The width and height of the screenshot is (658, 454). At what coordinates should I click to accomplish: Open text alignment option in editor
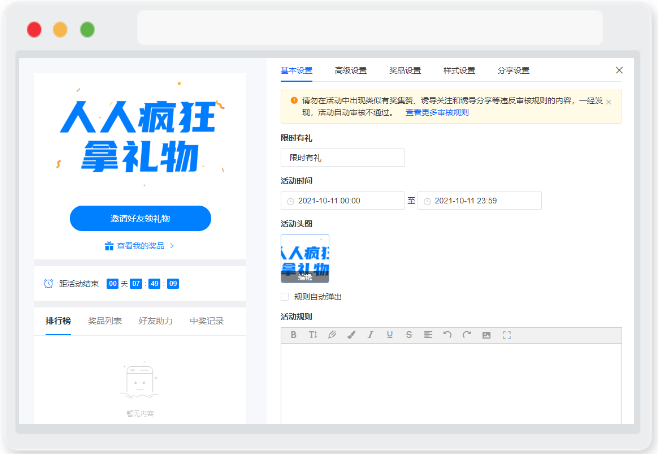tap(428, 335)
